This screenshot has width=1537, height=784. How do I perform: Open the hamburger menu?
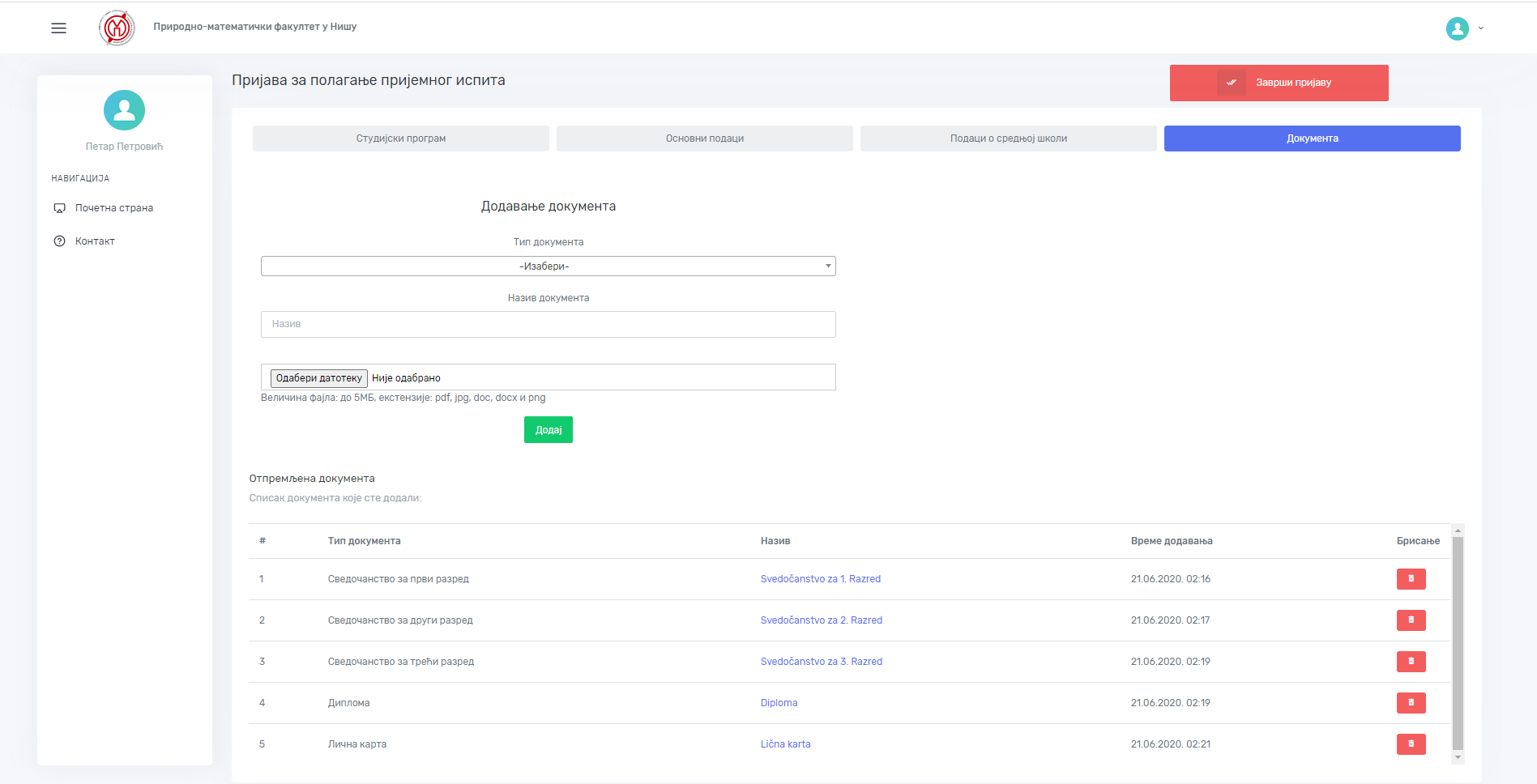coord(58,28)
